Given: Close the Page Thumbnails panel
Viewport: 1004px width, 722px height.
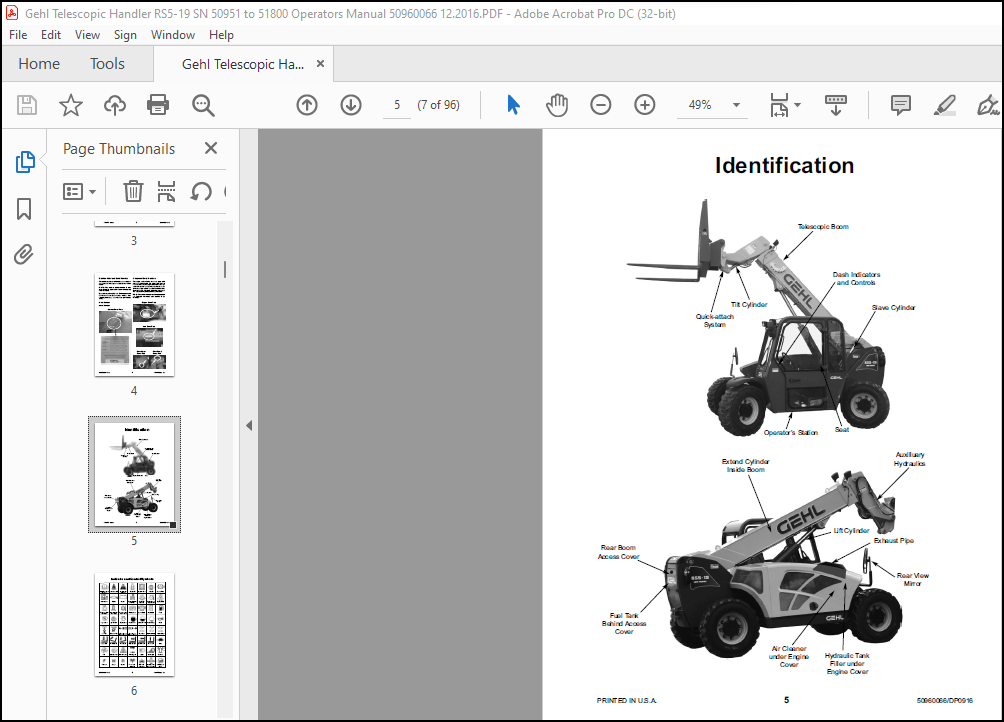Looking at the screenshot, I should [x=211, y=148].
